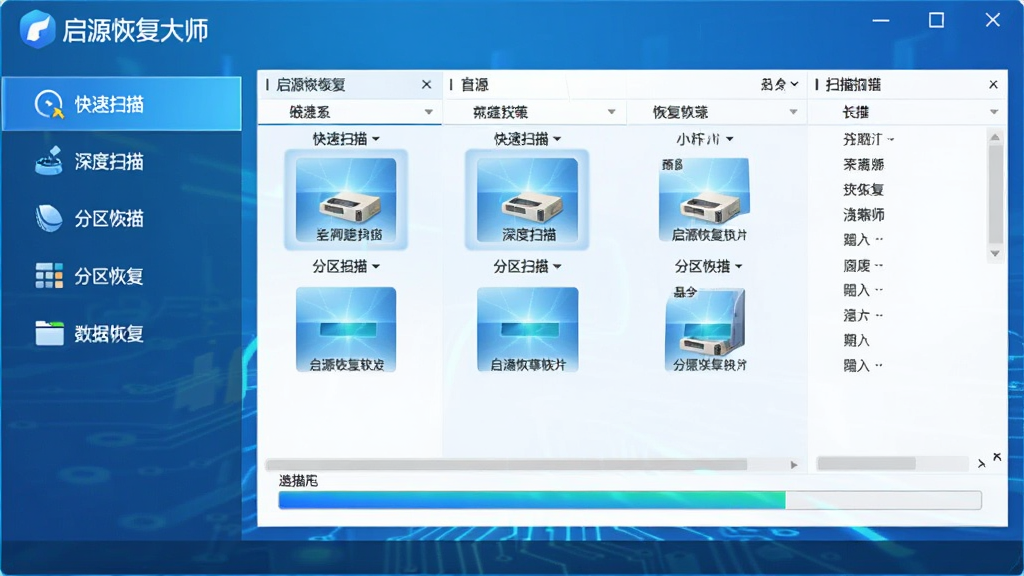Collapse the leftmost 快速扫描 group heading
1024x576 pixels.
[346, 138]
